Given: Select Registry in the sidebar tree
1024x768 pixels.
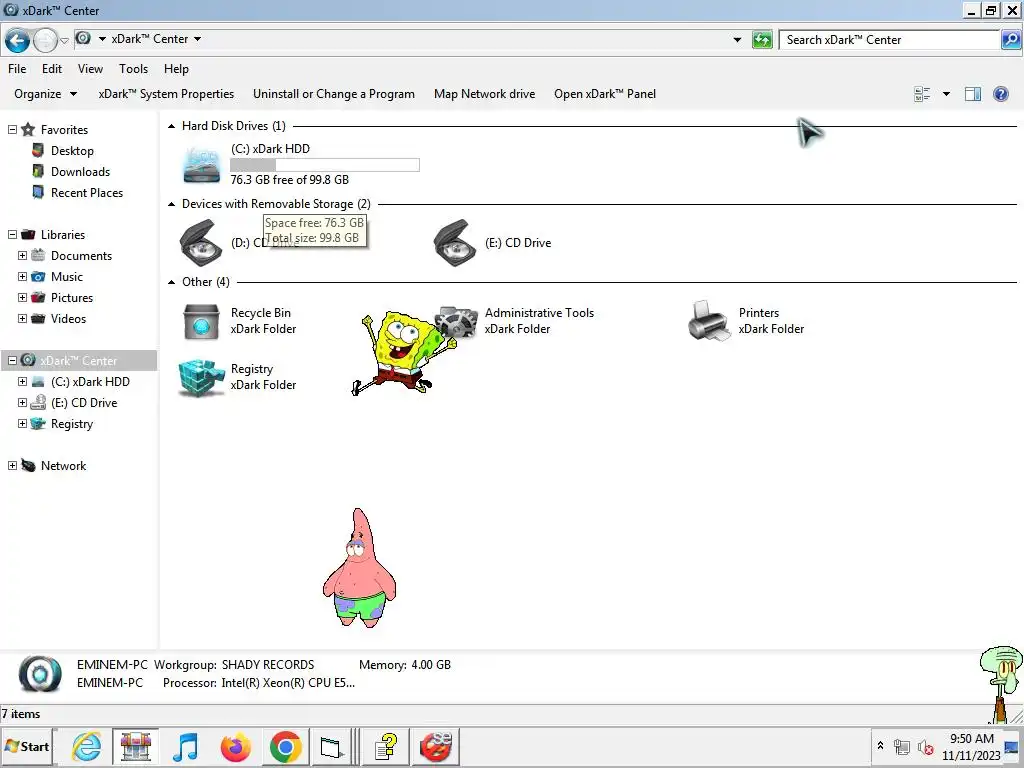Looking at the screenshot, I should 72,424.
